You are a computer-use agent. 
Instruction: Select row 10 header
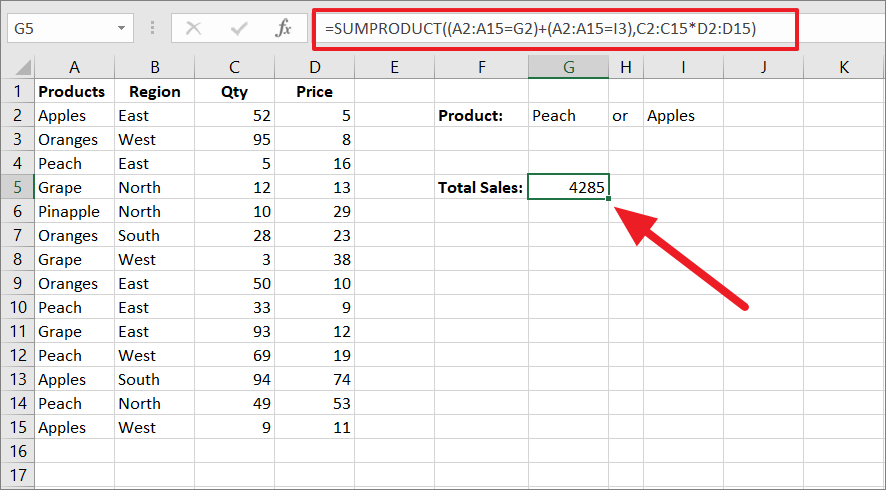point(18,307)
